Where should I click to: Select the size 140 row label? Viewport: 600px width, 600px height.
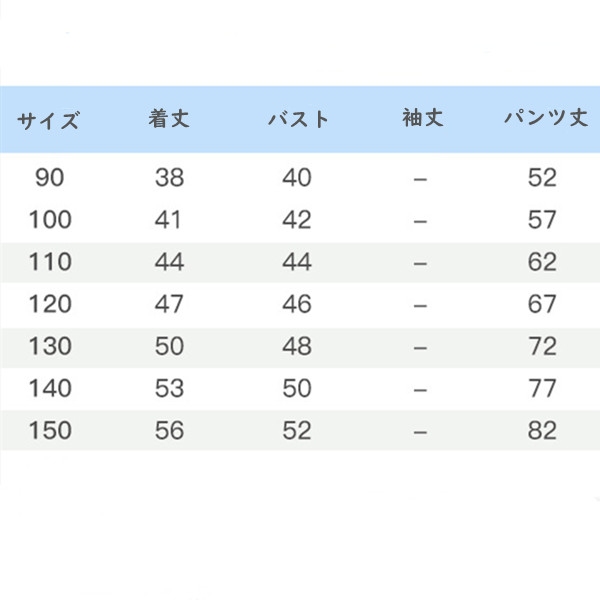(50, 388)
